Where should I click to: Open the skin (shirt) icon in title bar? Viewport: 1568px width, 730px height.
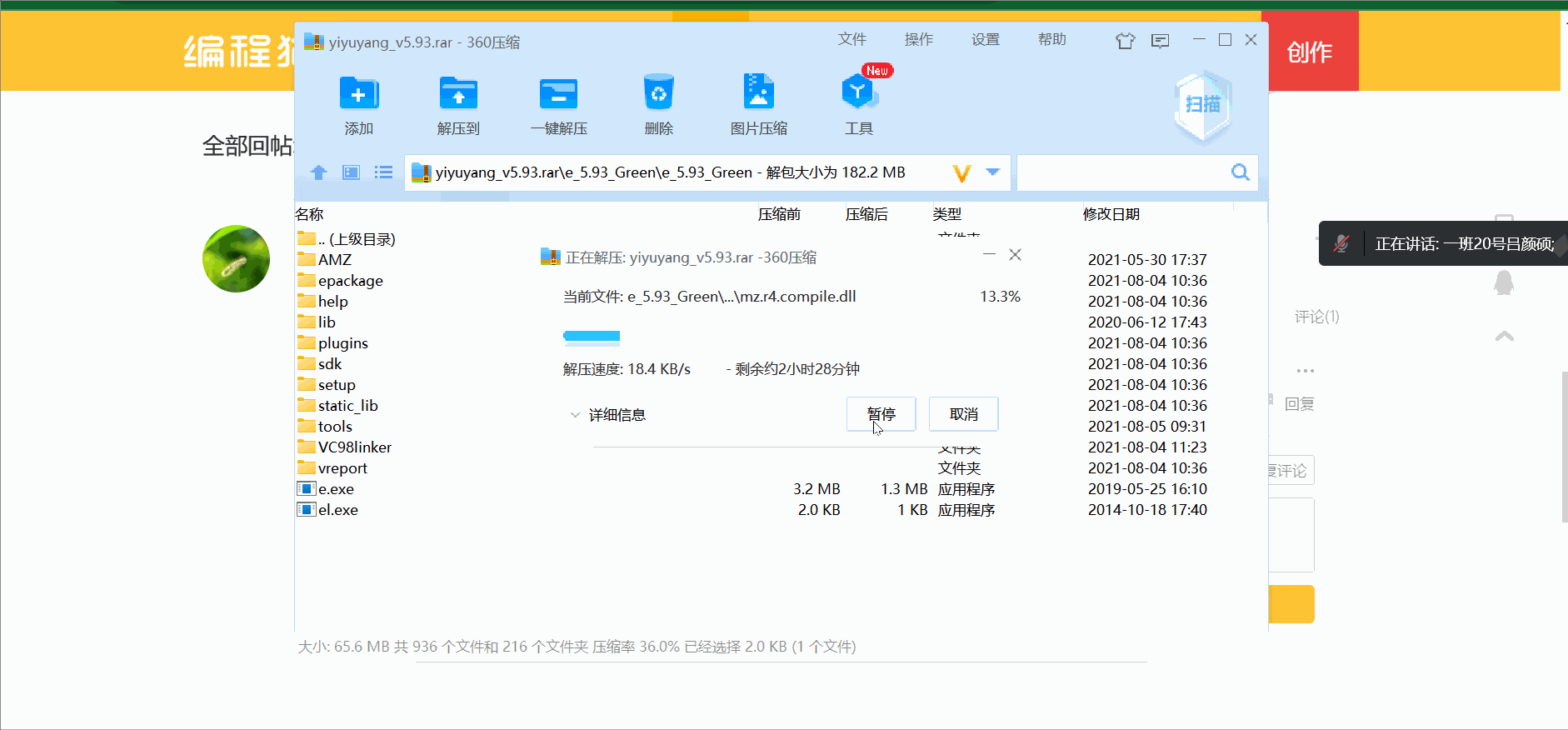(1126, 41)
